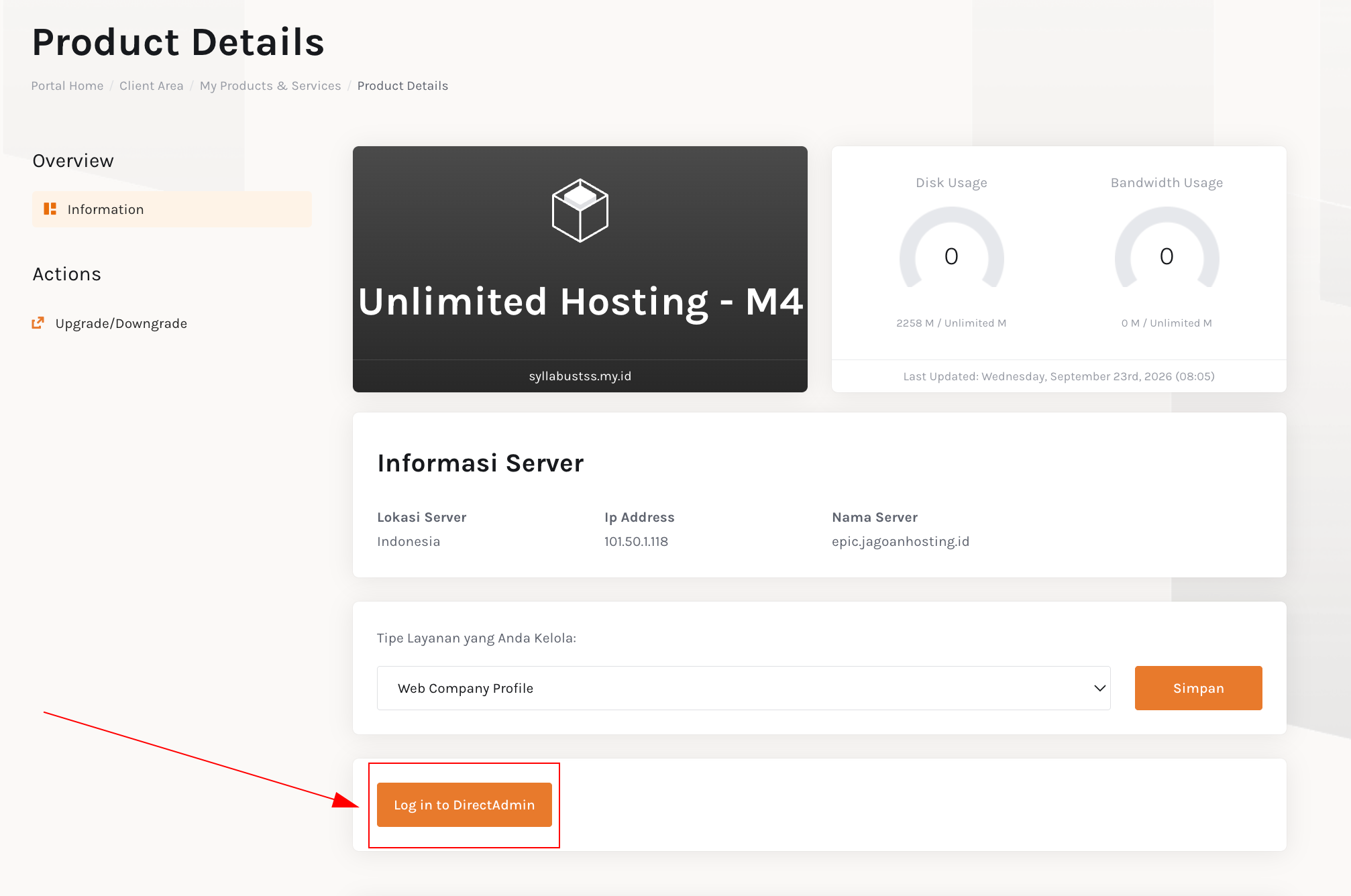Viewport: 1351px width, 896px height.
Task: Open Client Area breadcrumb link
Action: point(151,86)
